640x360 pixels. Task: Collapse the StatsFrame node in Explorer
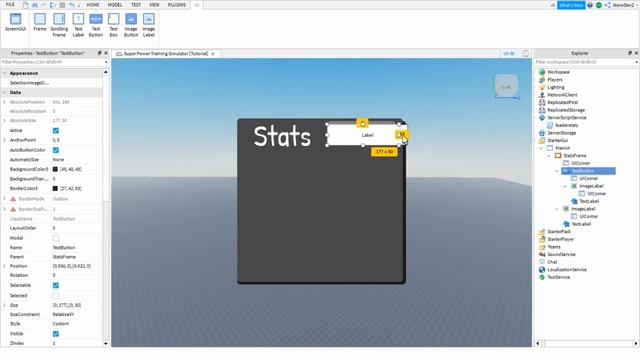[x=549, y=156]
